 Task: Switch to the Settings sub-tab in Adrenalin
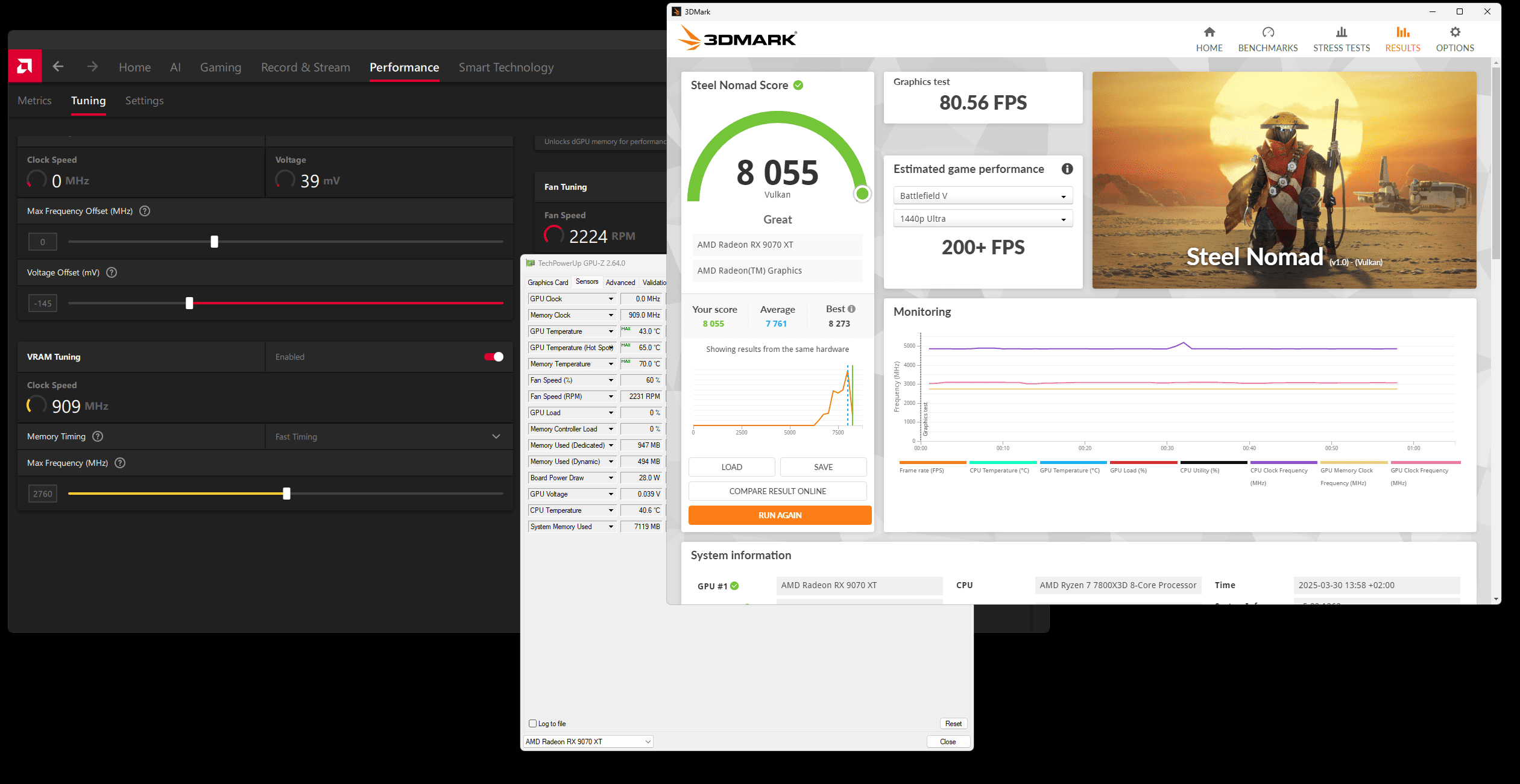(144, 101)
